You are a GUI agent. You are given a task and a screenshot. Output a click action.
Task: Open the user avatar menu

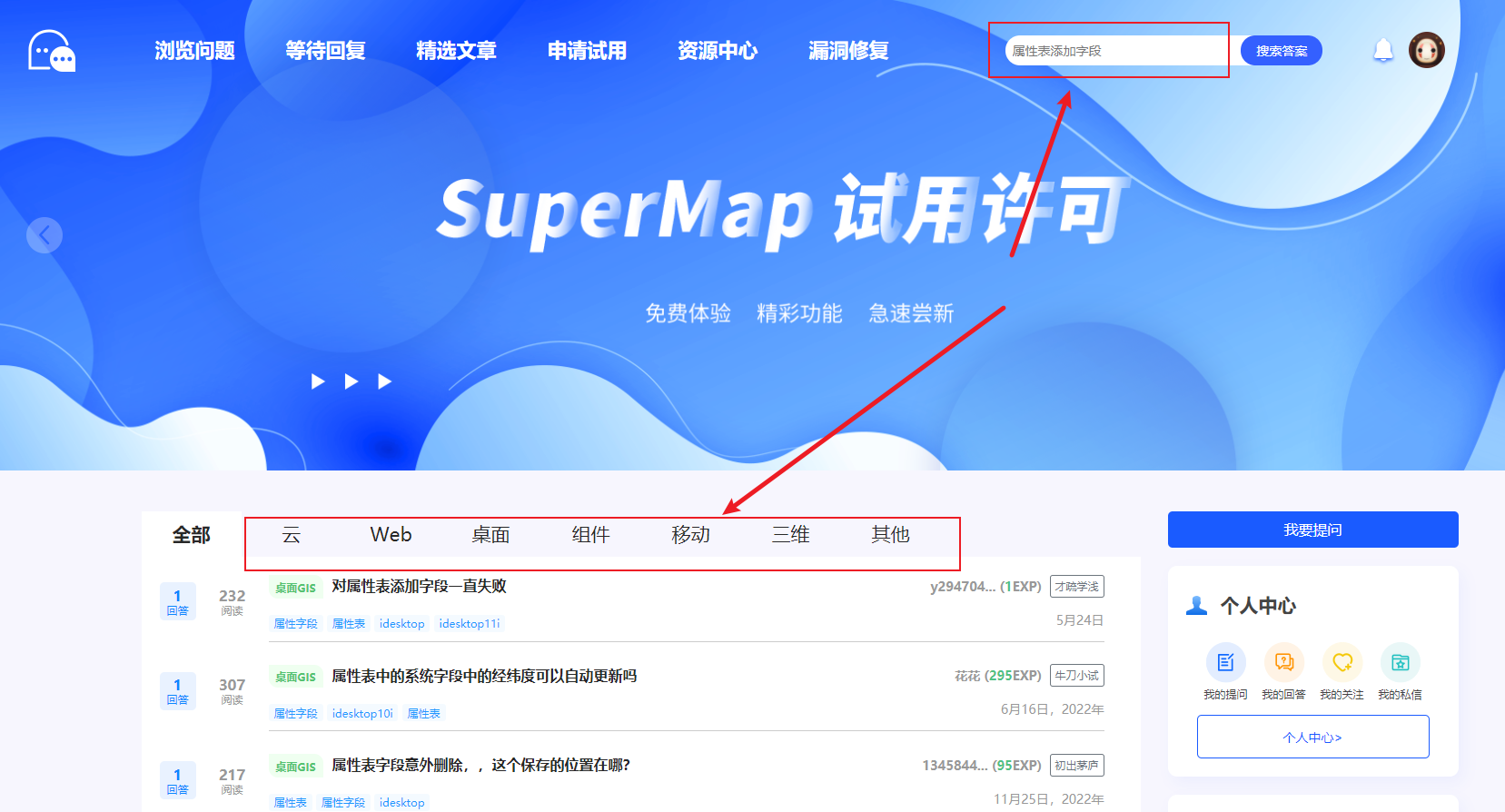pos(1427,50)
